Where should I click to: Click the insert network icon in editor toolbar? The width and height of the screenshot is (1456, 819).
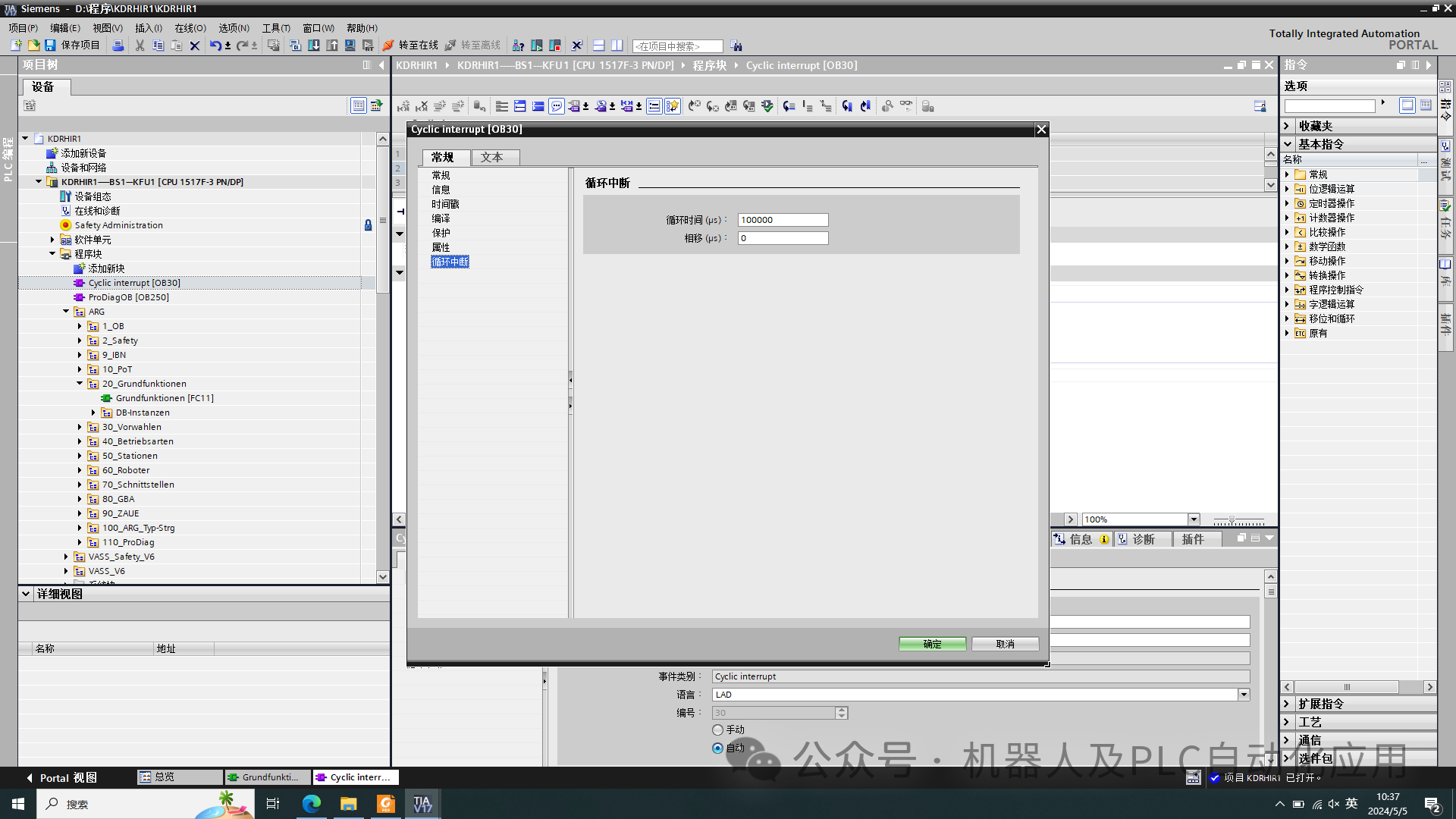click(403, 106)
